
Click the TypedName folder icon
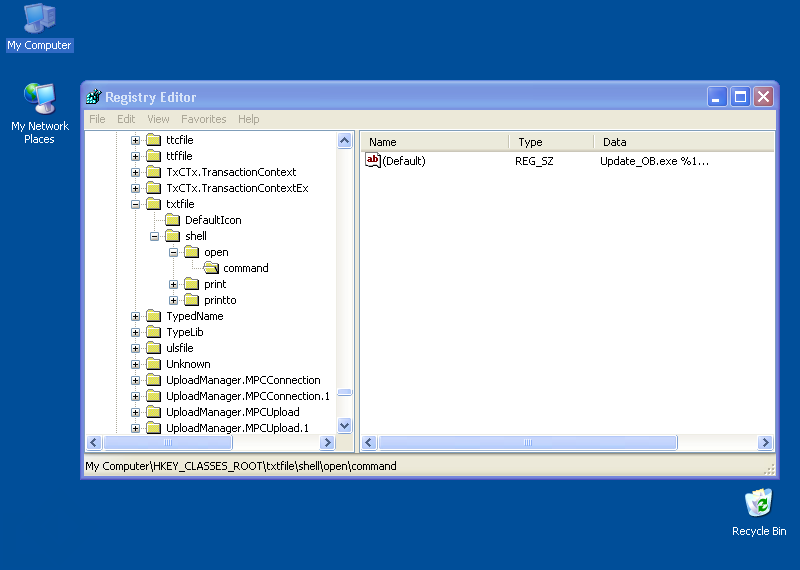[x=154, y=316]
